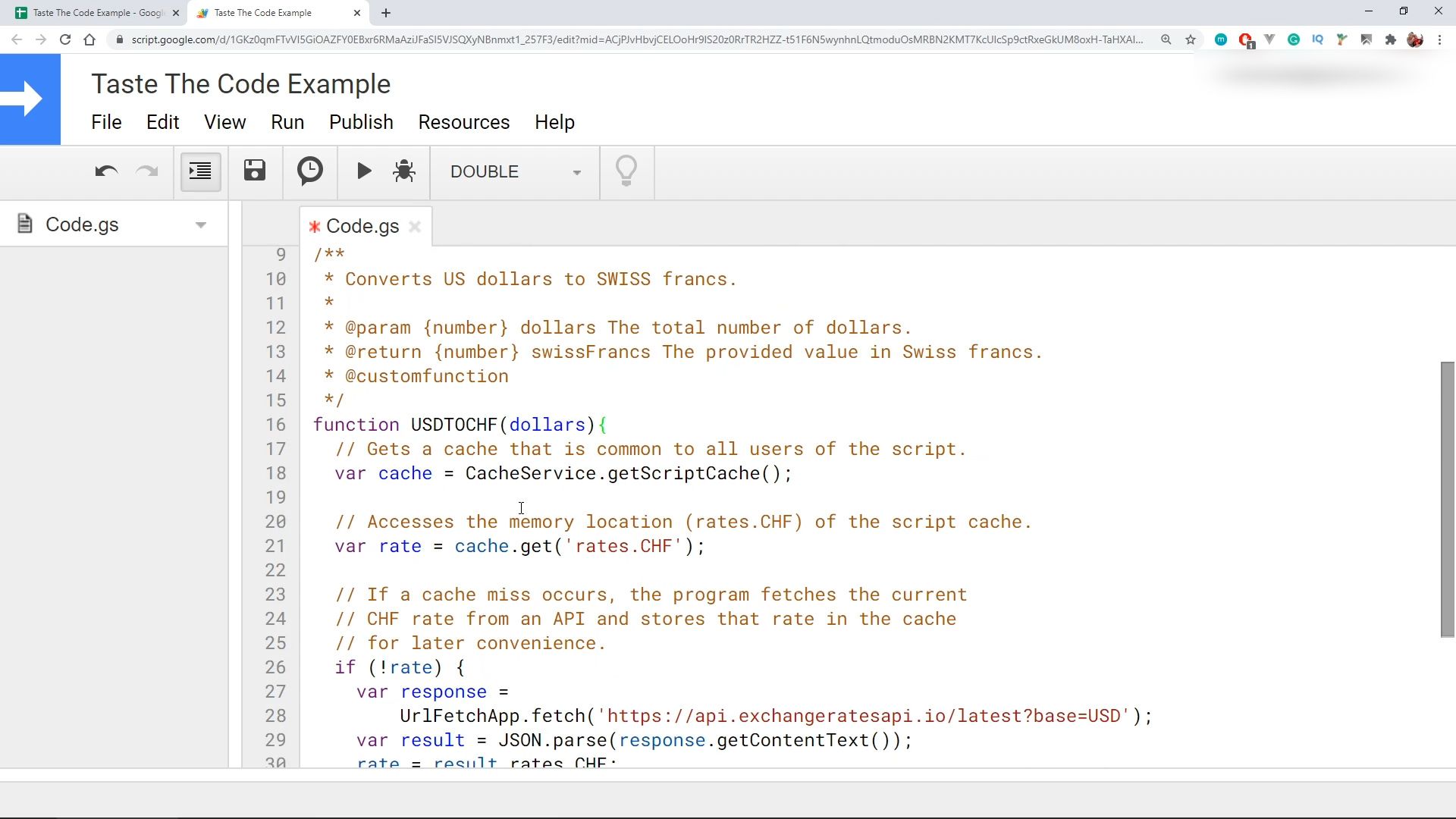Screen dimensions: 1456x819
Task: Undo the last edit
Action: click(106, 172)
